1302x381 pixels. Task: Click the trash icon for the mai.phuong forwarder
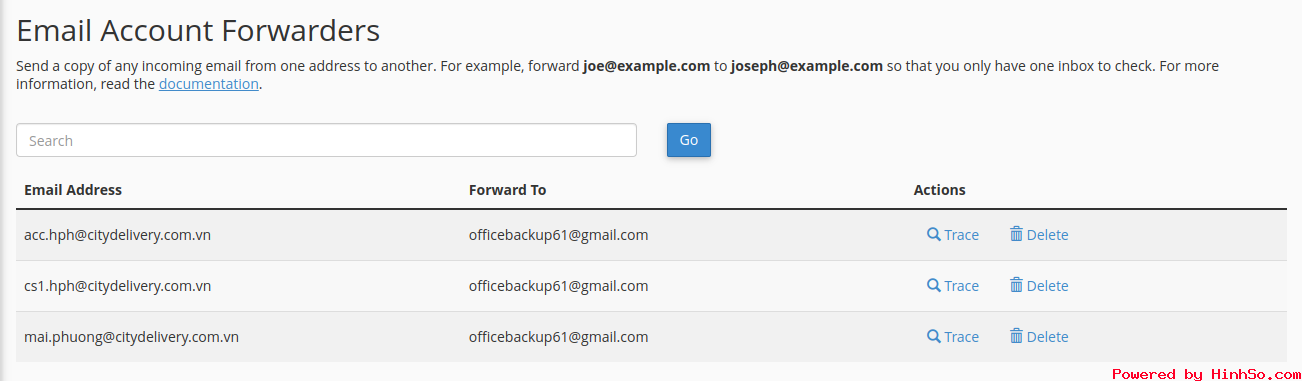(1016, 336)
